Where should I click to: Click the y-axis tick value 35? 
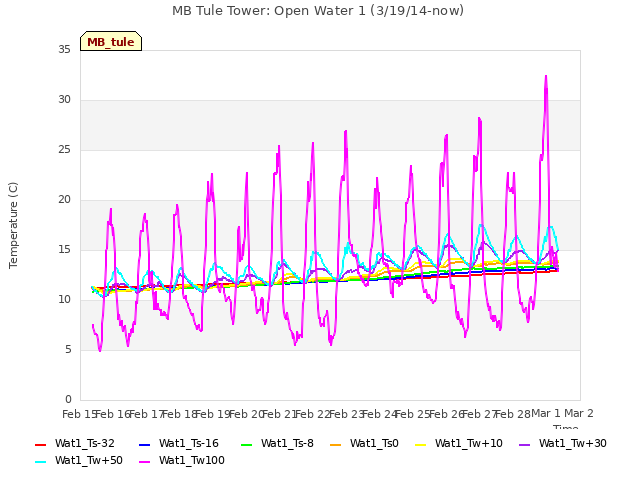(64, 50)
